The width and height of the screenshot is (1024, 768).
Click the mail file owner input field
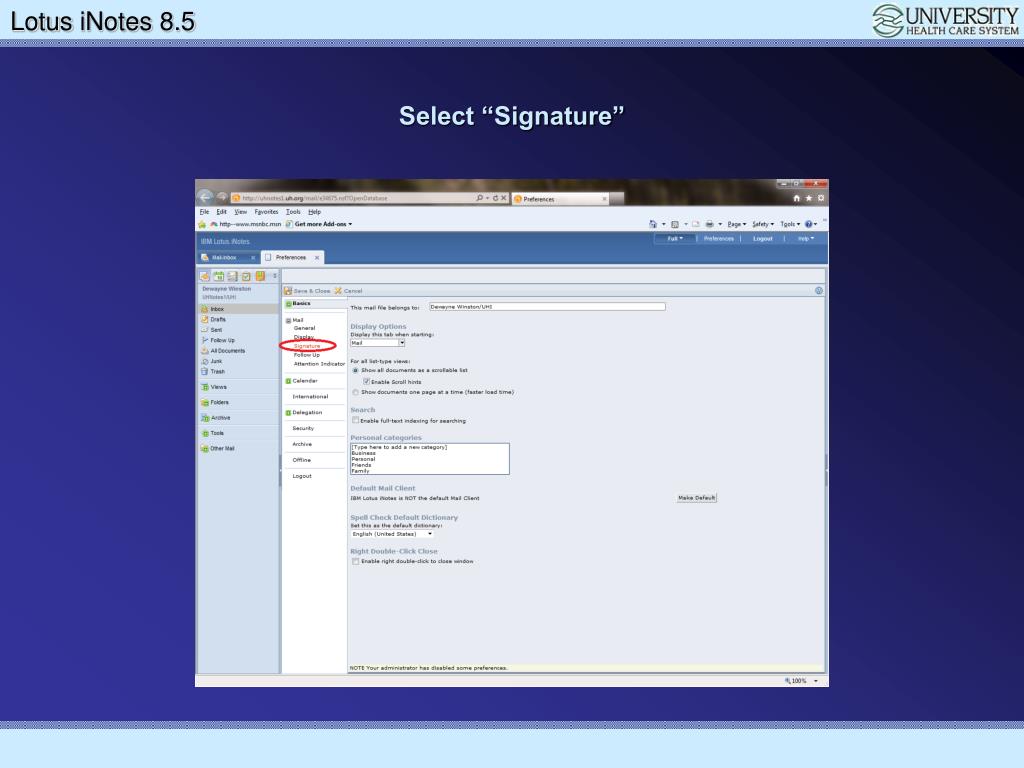(x=547, y=306)
